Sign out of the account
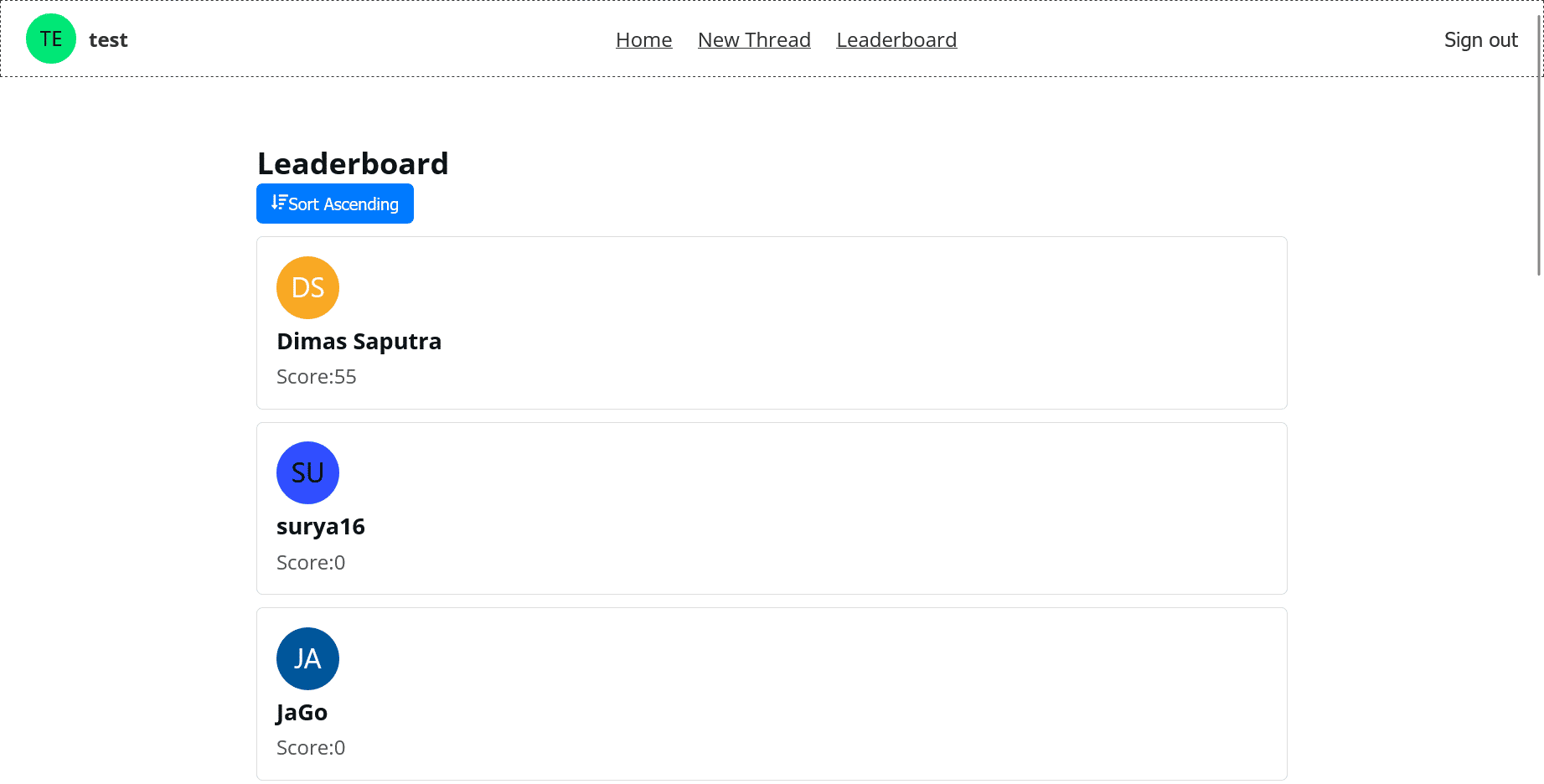The height and width of the screenshot is (784, 1544). (x=1480, y=40)
